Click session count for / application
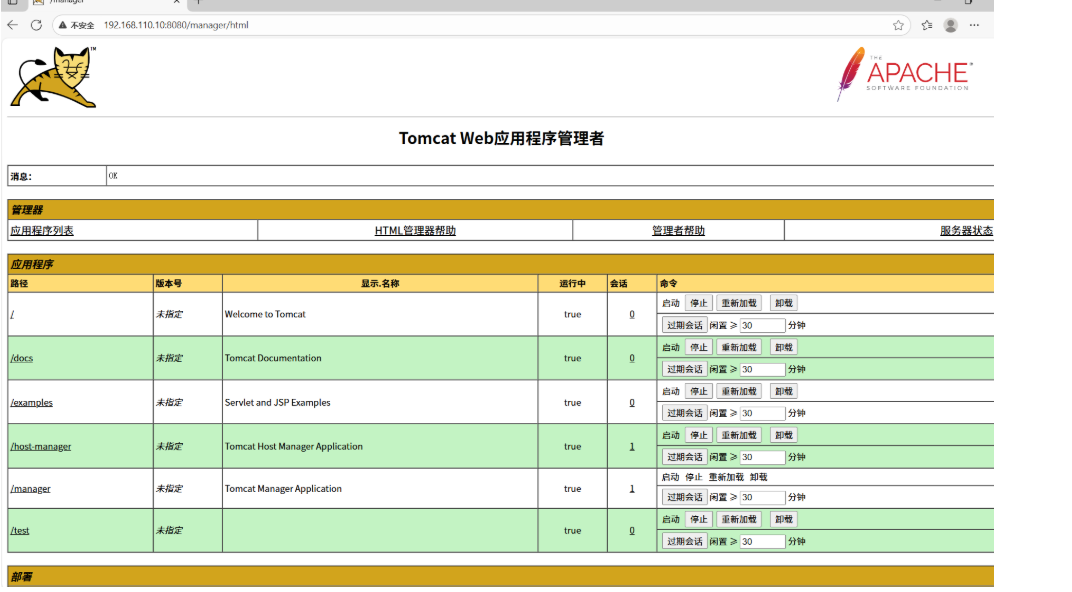The width and height of the screenshot is (1072, 592). pyautogui.click(x=632, y=314)
